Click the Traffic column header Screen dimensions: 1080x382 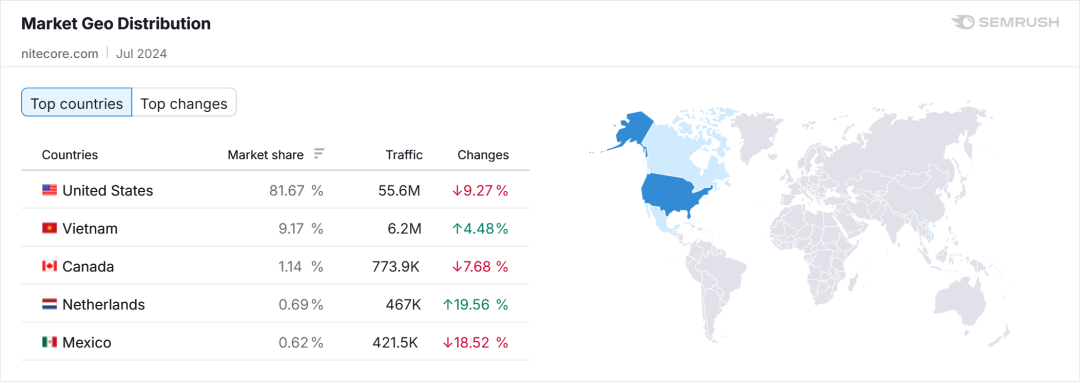pos(404,155)
